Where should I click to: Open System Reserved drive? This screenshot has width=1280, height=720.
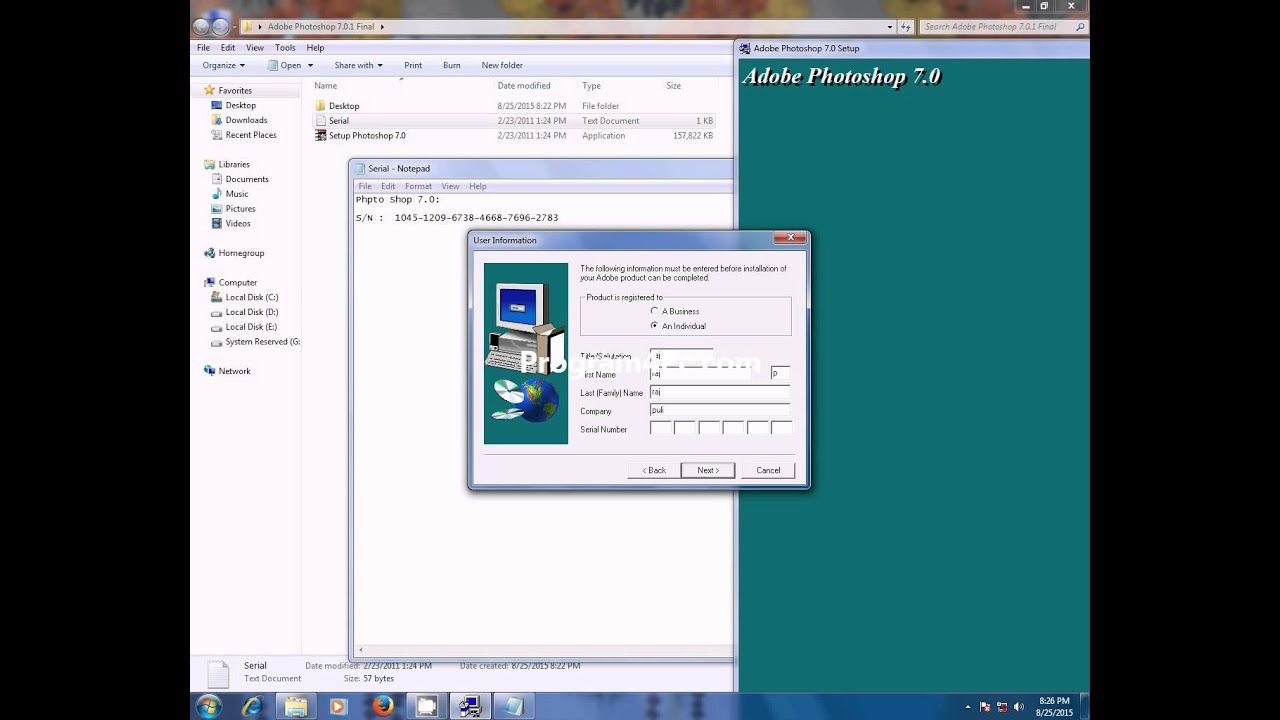click(x=262, y=342)
